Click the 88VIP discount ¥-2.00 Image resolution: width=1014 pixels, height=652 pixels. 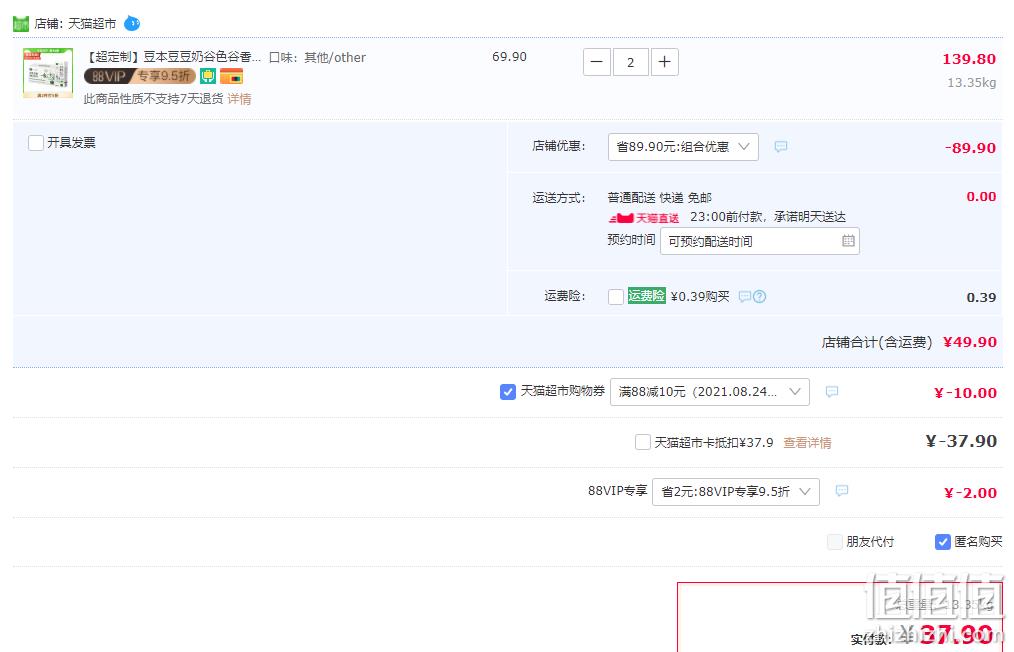point(970,493)
